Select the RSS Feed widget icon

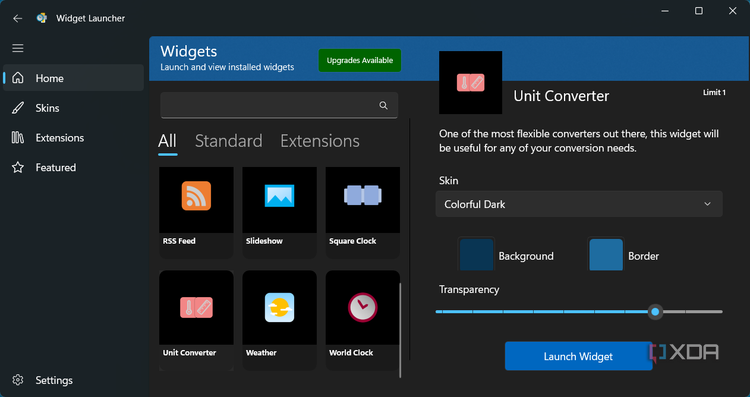click(x=196, y=196)
